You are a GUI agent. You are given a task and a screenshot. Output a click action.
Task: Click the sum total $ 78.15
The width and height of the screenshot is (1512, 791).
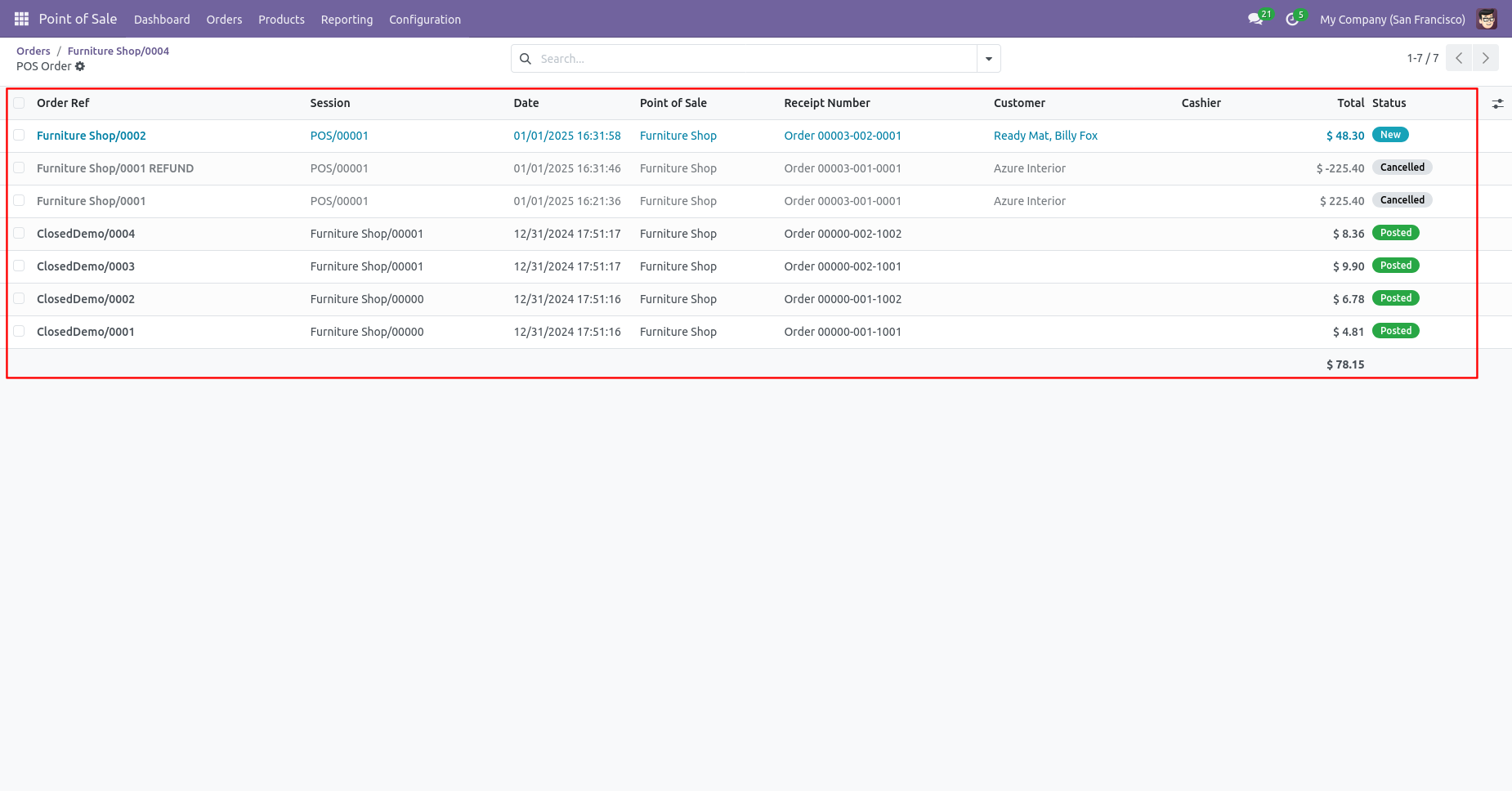click(x=1345, y=364)
